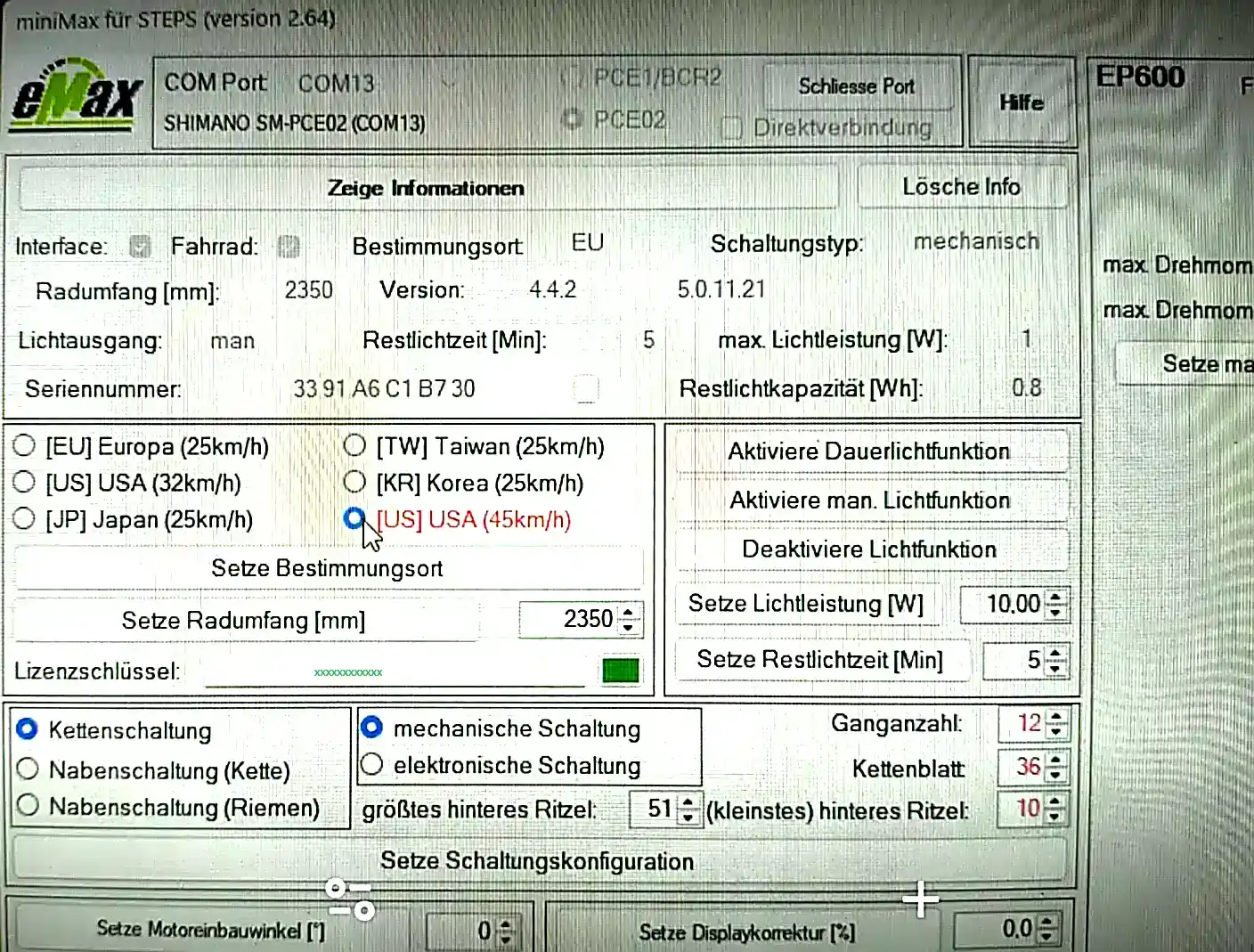This screenshot has height=952, width=1254.
Task: Click the white plus overlay icon
Action: coord(920,899)
